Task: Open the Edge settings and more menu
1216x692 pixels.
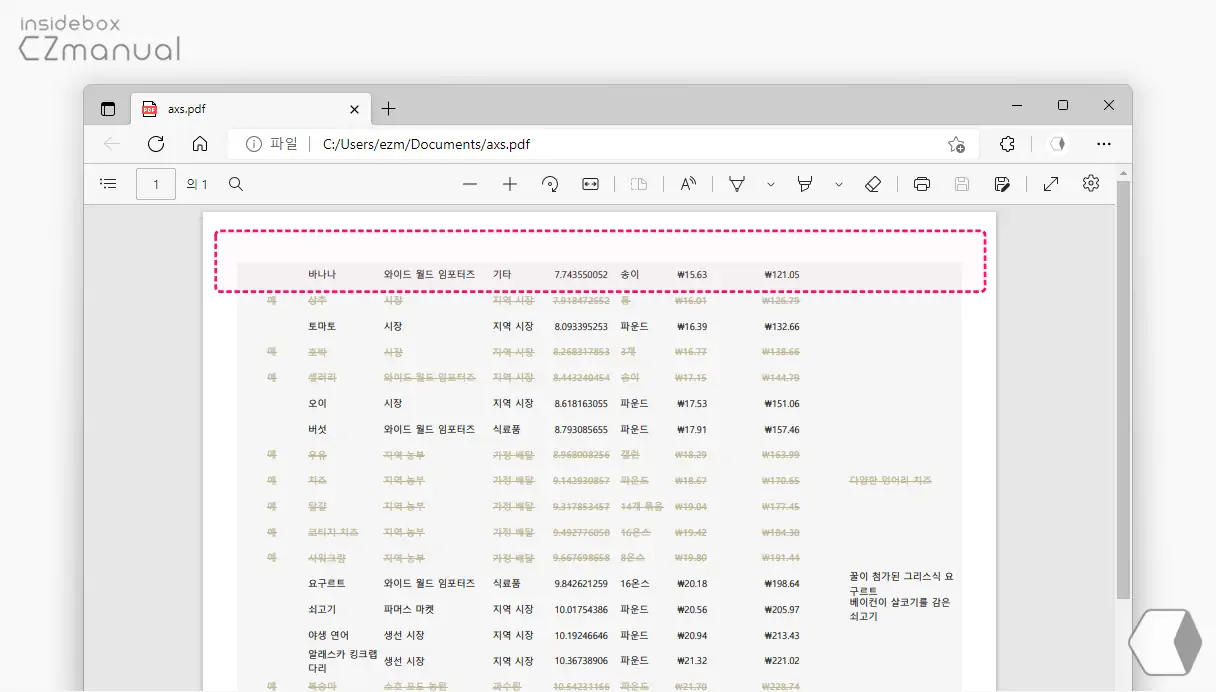Action: pyautogui.click(x=1104, y=144)
